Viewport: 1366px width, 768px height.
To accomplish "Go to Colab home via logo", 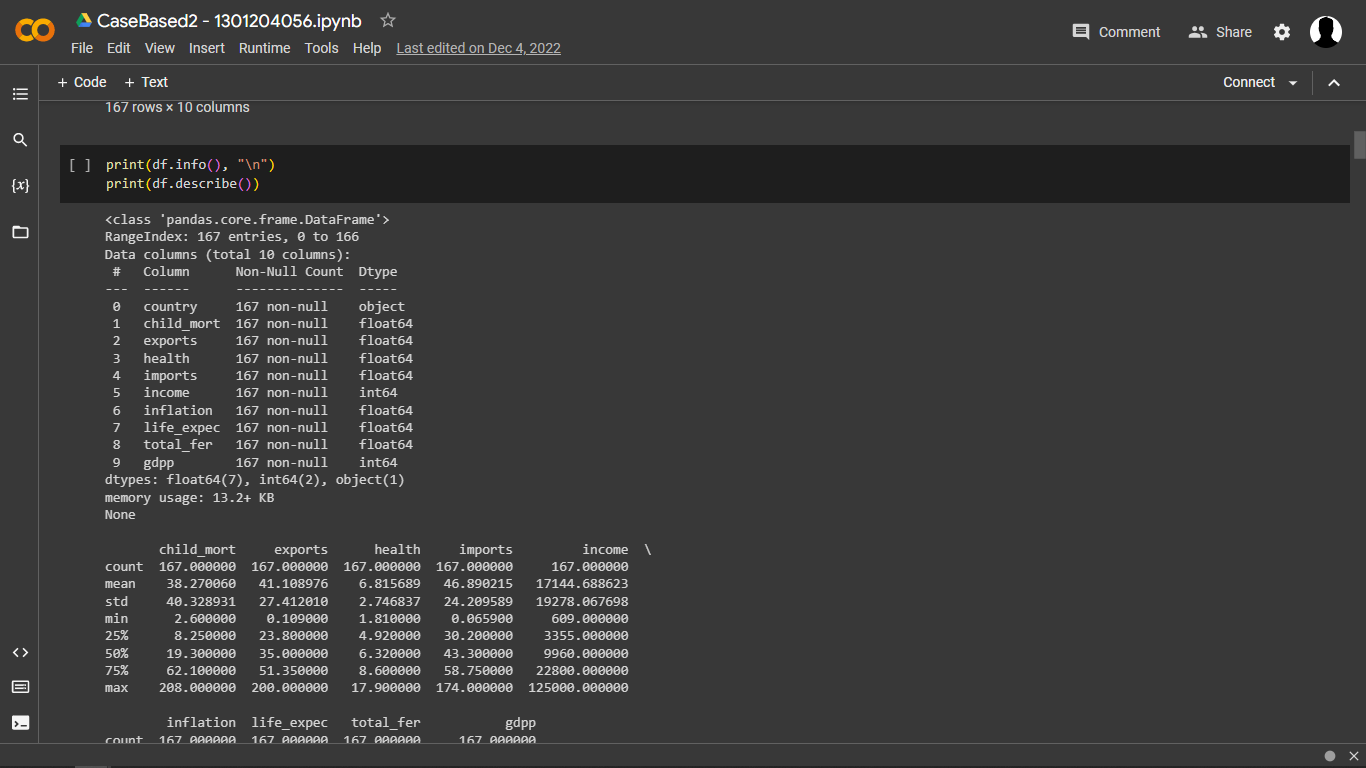I will click(x=35, y=31).
